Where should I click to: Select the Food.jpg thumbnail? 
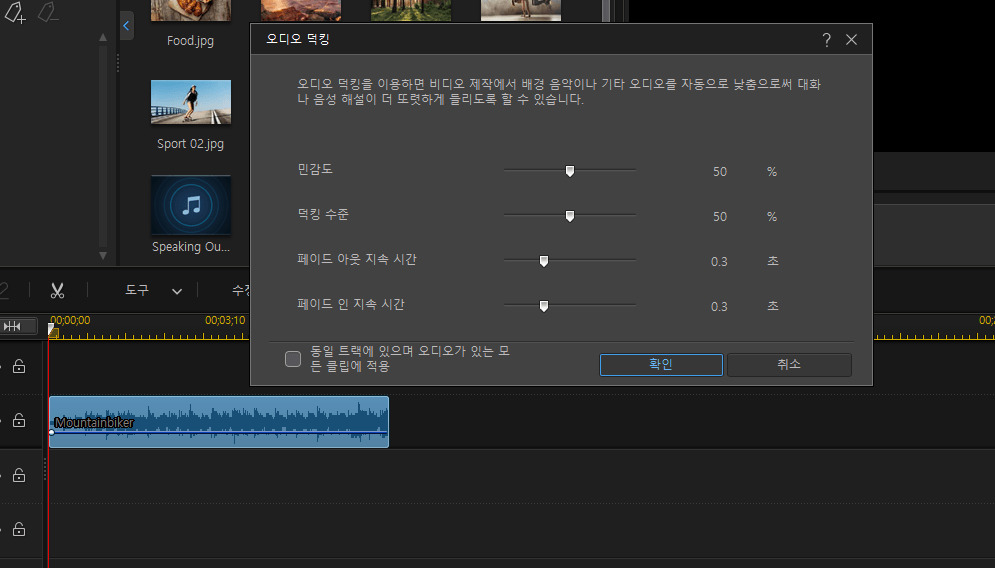coord(190,10)
